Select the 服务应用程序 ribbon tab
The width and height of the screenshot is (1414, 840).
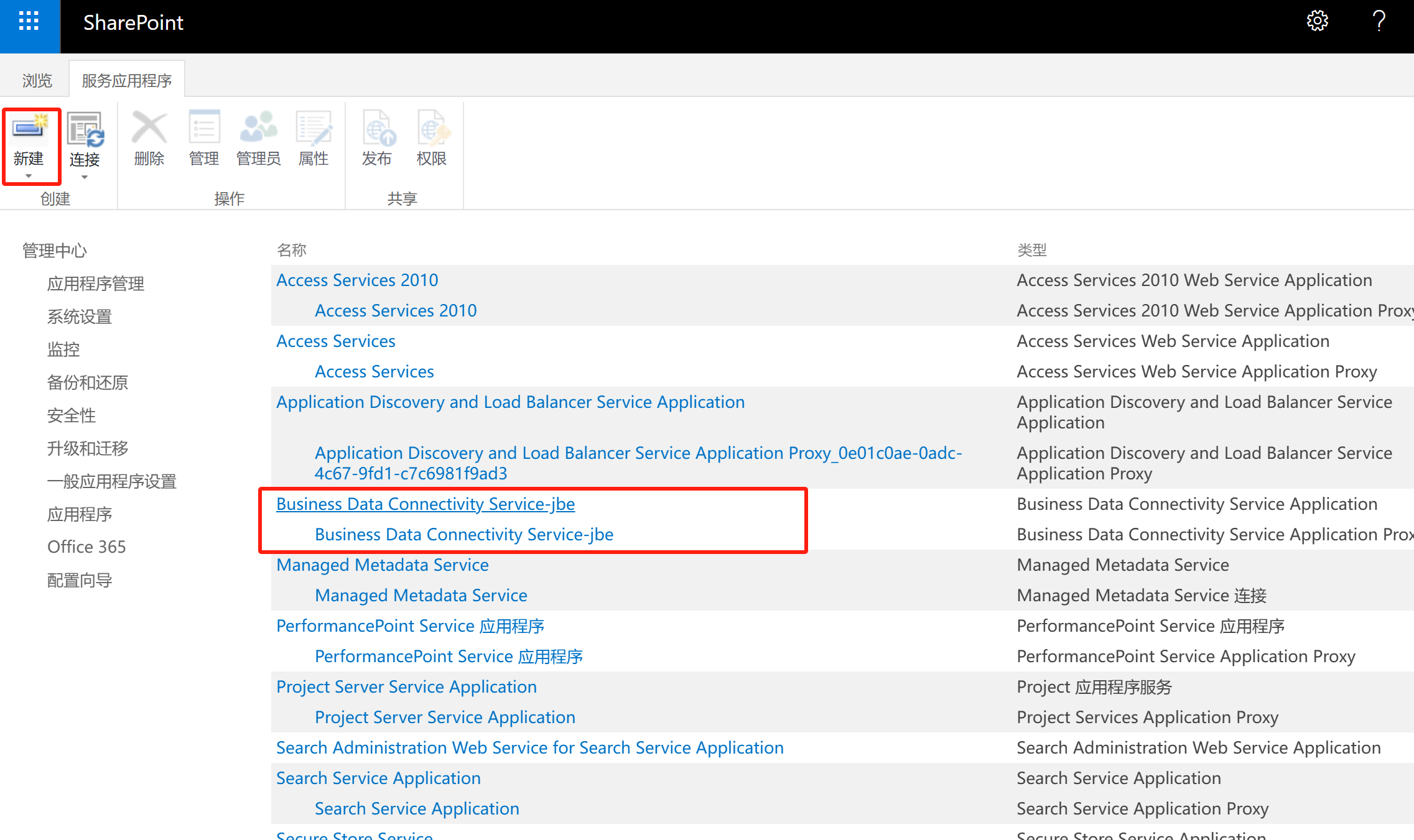click(x=127, y=81)
